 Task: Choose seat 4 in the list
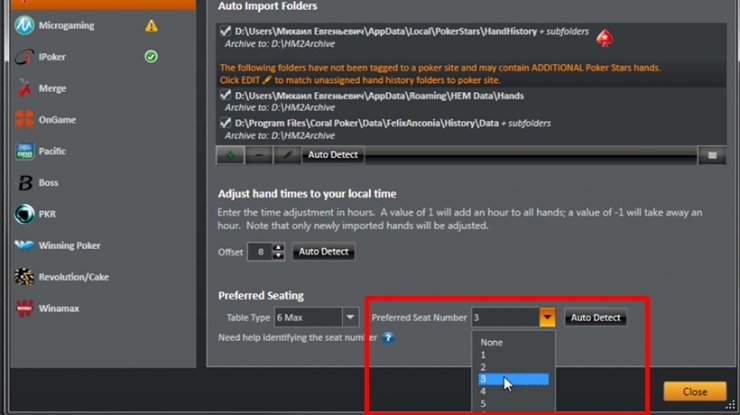pos(513,391)
